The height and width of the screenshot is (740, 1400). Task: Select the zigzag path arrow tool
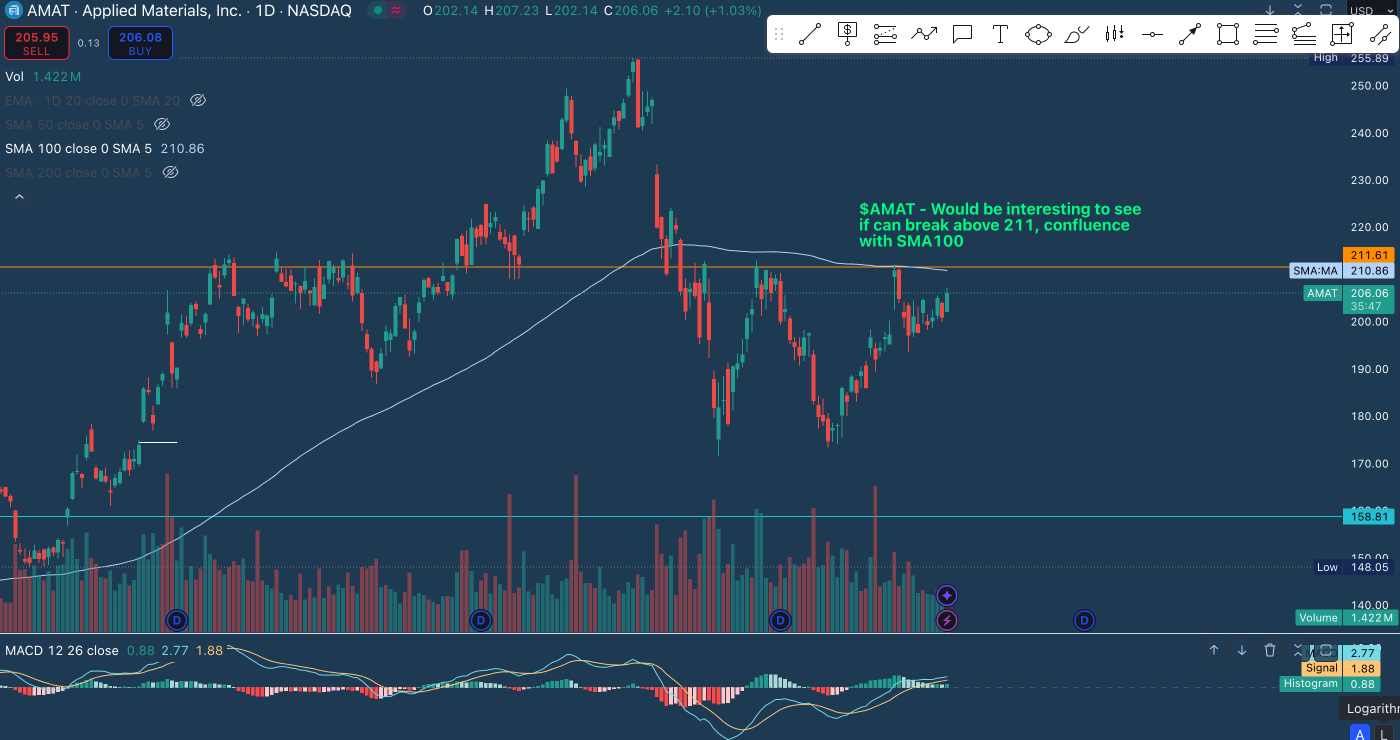click(x=924, y=35)
